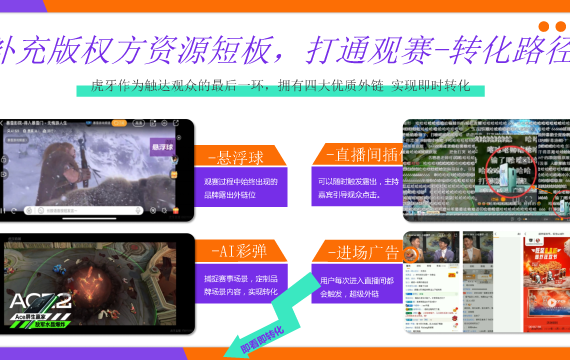
Task: Click purple box text 可以随时触发露出，主持
Action: point(358,181)
